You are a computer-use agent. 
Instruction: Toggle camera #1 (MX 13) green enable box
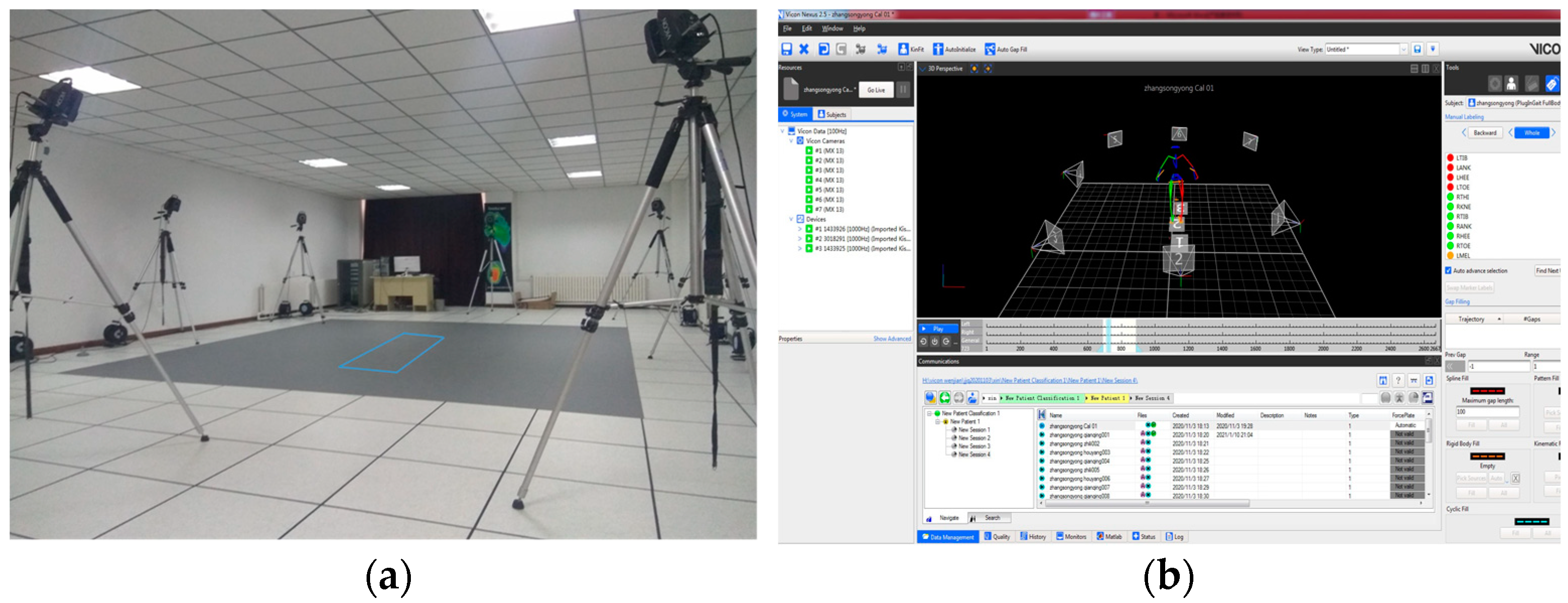tap(809, 151)
